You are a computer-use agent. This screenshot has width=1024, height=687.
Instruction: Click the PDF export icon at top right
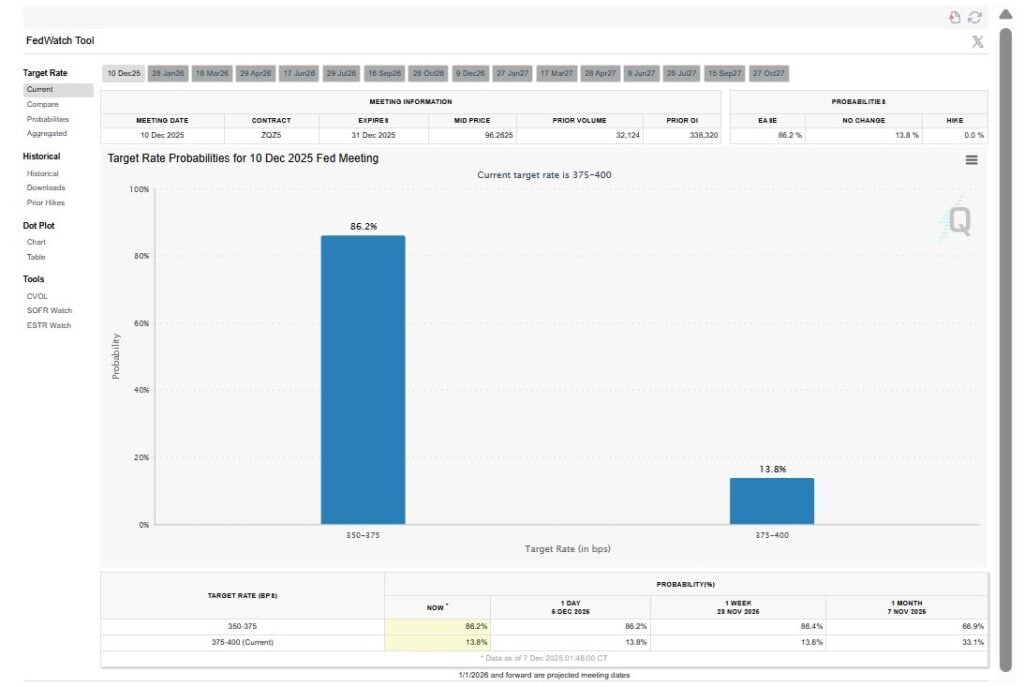[x=953, y=17]
